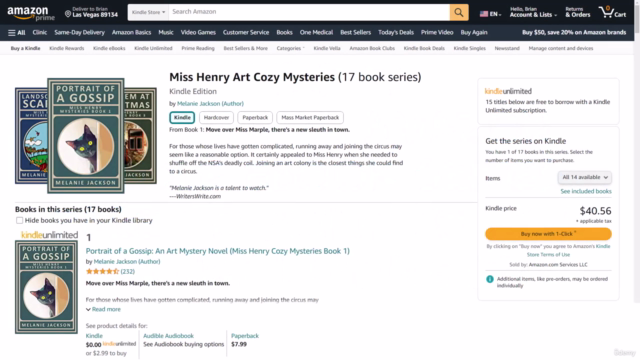This screenshot has height=360, width=640.
Task: Click the orange search magnifier button
Action: tap(459, 12)
